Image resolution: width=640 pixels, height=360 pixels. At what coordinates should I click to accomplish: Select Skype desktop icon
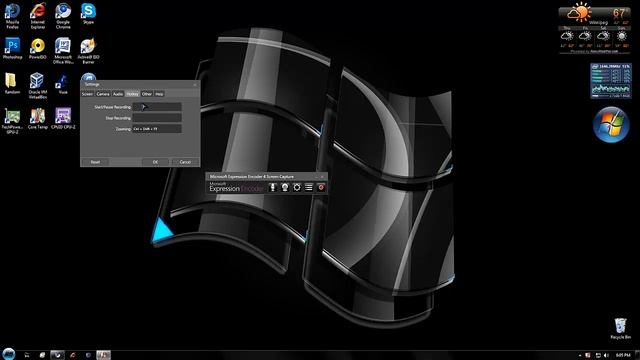point(88,13)
